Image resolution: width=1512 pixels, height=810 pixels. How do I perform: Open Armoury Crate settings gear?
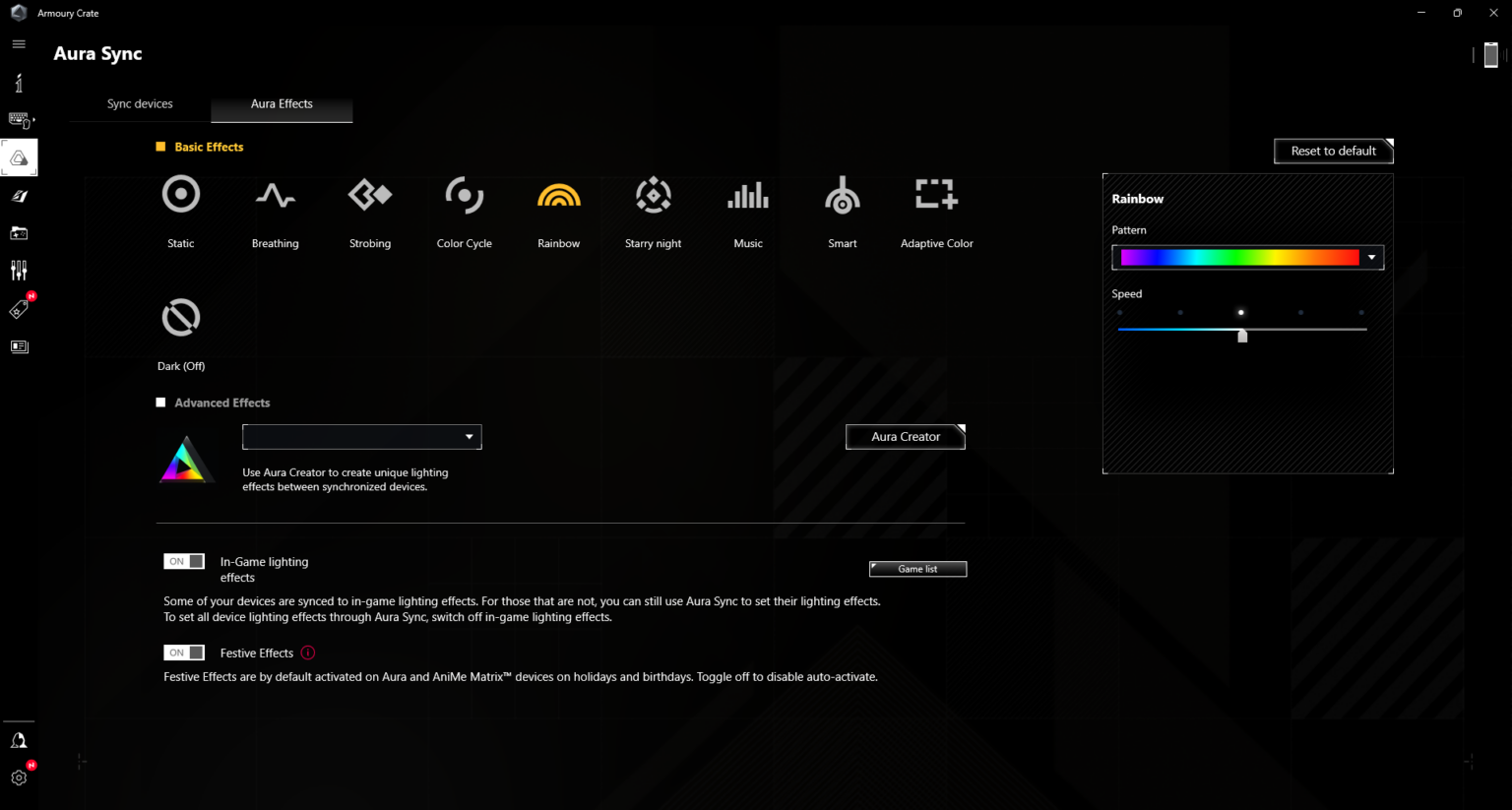[x=19, y=777]
